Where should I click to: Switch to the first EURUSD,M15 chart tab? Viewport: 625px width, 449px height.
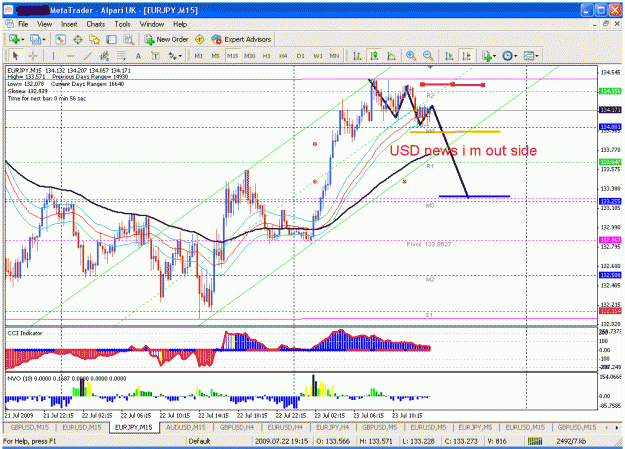tap(82, 427)
